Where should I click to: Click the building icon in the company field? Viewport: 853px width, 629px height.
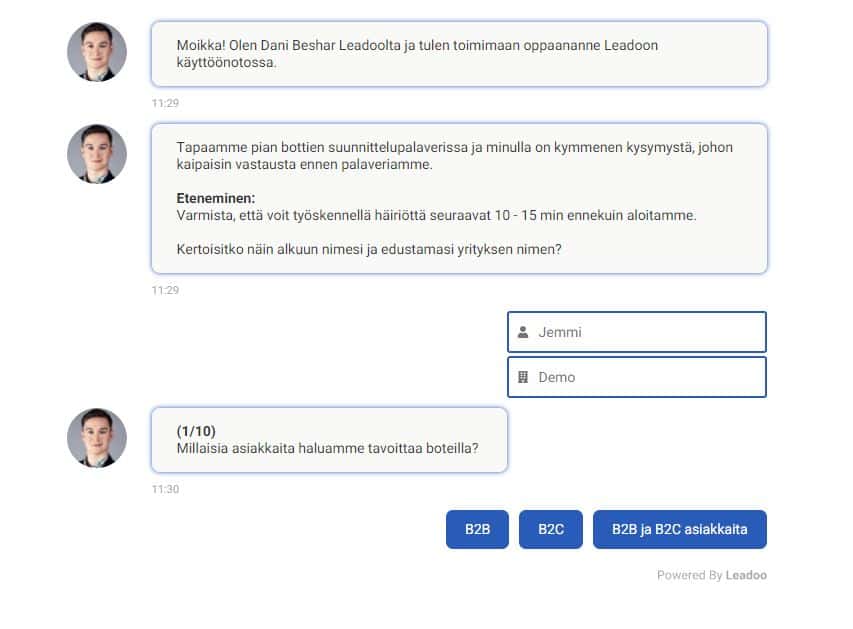point(524,377)
